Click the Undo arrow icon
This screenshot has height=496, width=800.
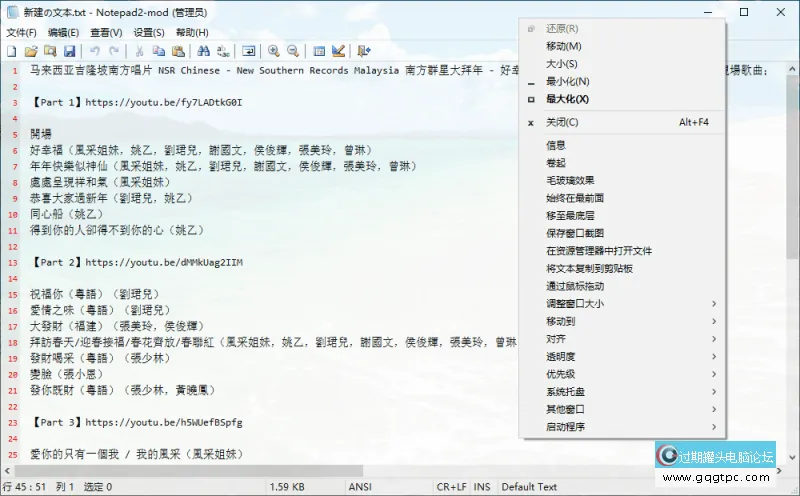point(94,51)
